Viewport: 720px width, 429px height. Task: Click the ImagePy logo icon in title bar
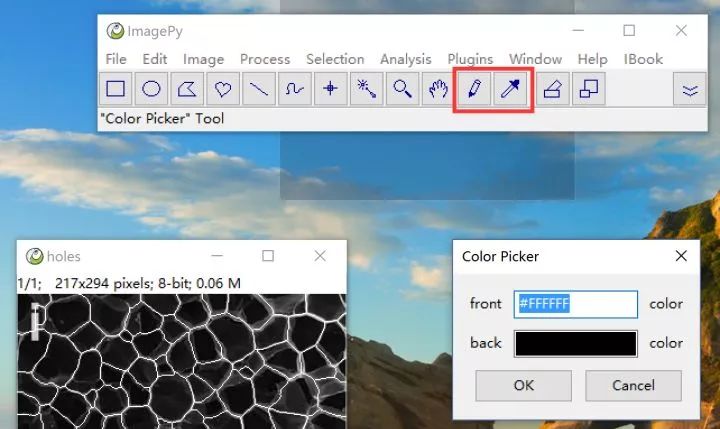click(x=115, y=31)
